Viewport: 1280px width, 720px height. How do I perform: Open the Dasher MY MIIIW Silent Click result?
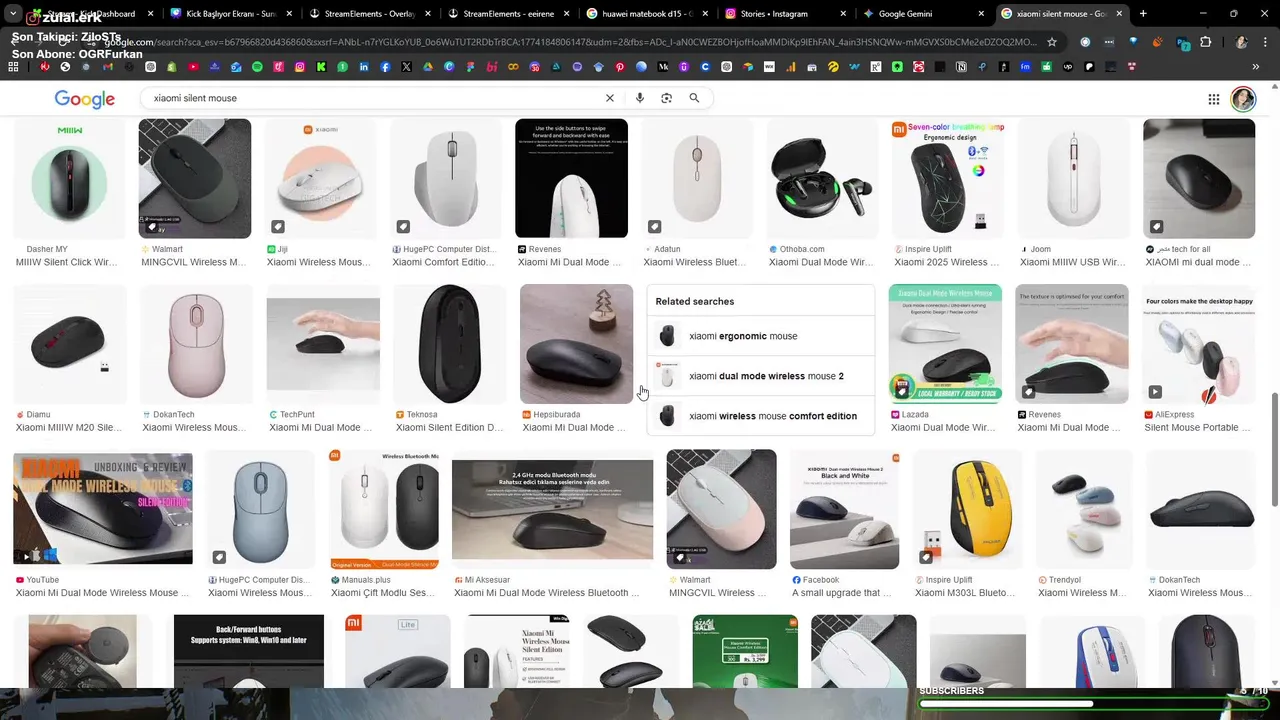(69, 179)
